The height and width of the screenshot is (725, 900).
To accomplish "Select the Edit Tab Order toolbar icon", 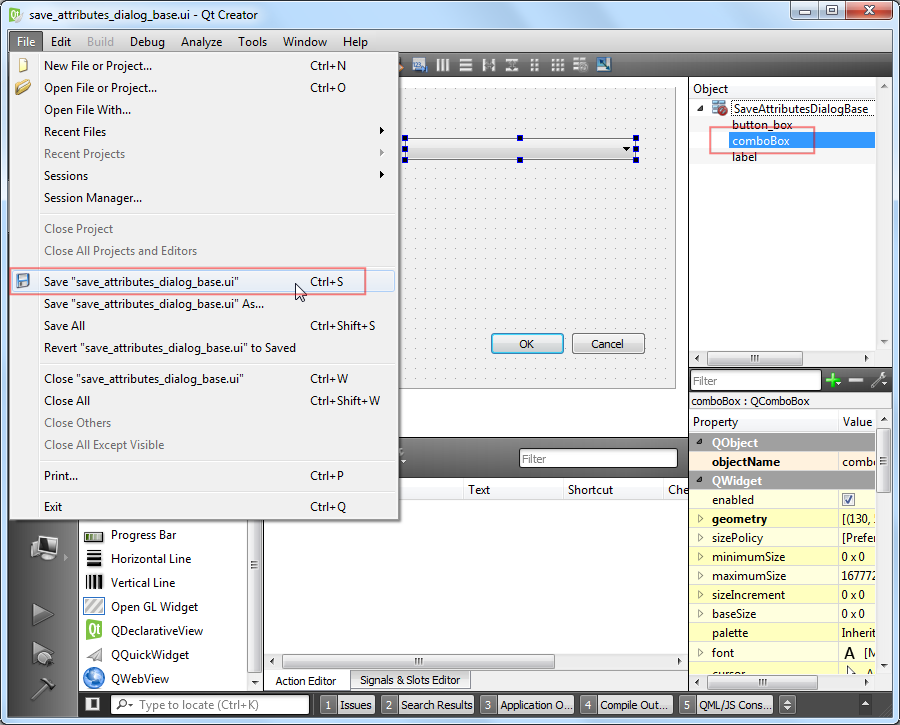I will click(420, 65).
